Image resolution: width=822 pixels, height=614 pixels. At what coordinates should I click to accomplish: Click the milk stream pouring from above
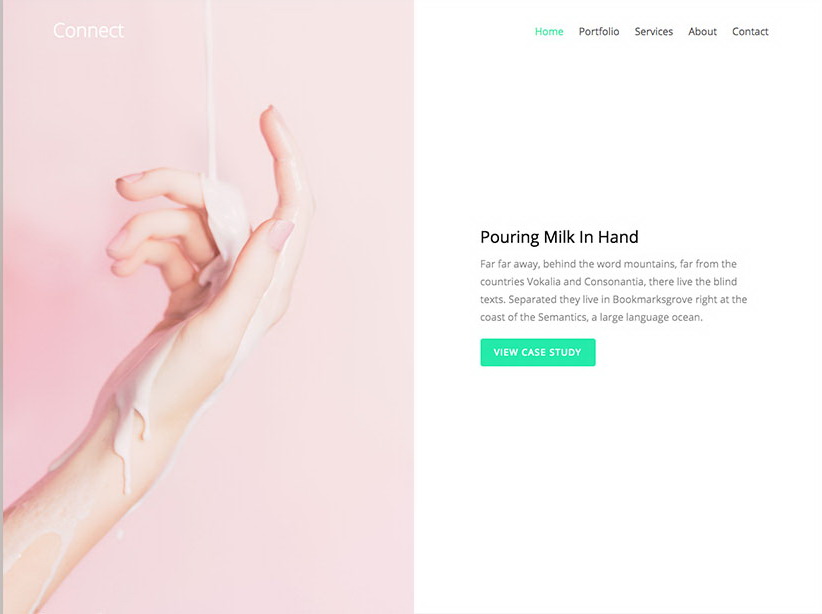click(x=211, y=89)
